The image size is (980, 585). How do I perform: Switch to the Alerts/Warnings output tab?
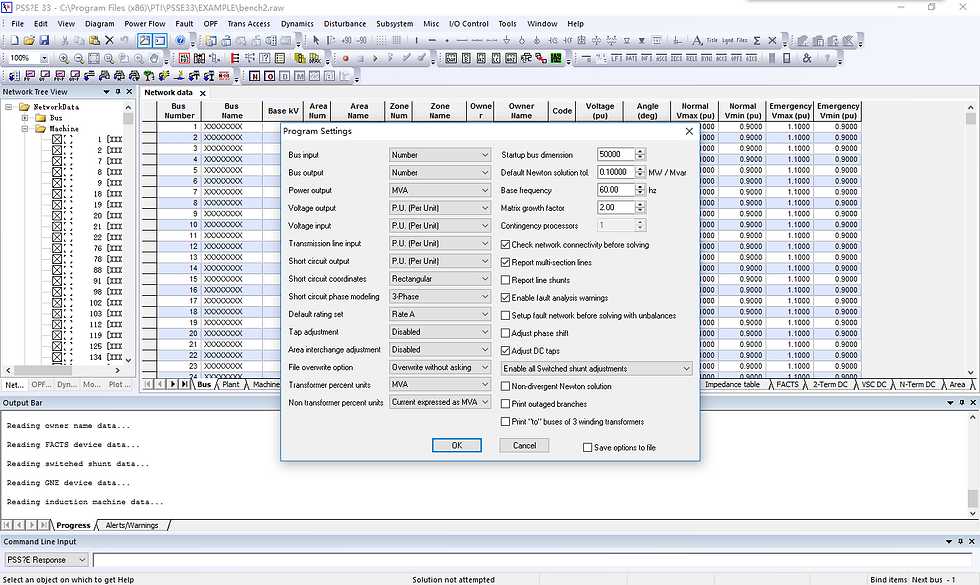click(132, 525)
